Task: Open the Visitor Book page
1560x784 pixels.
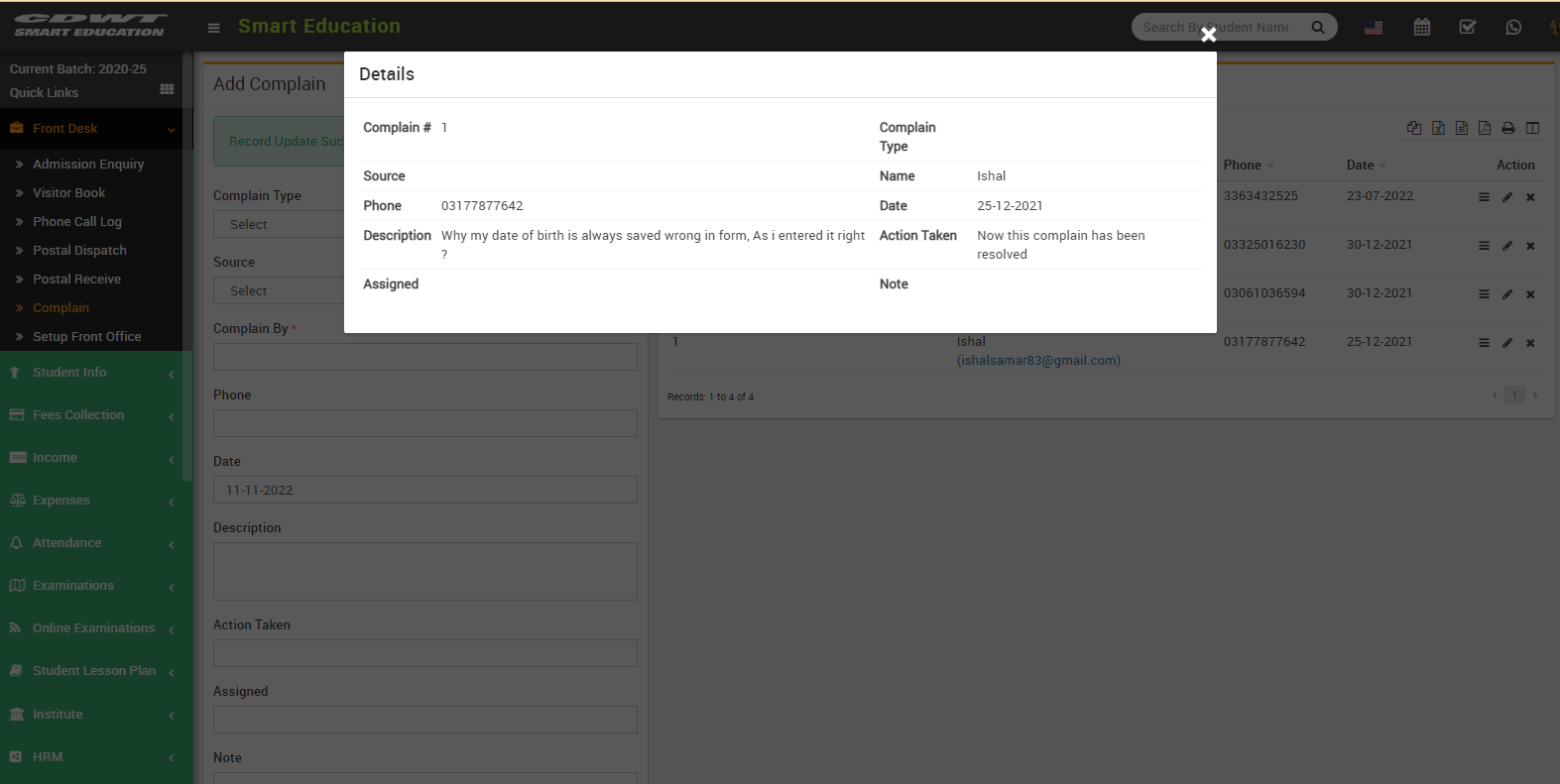Action: (68, 193)
